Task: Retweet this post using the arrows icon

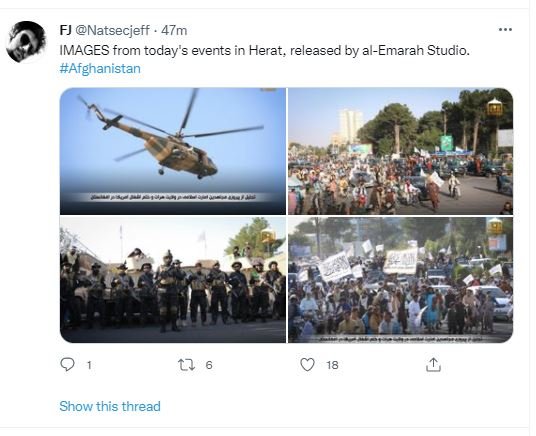Action: (x=187, y=365)
